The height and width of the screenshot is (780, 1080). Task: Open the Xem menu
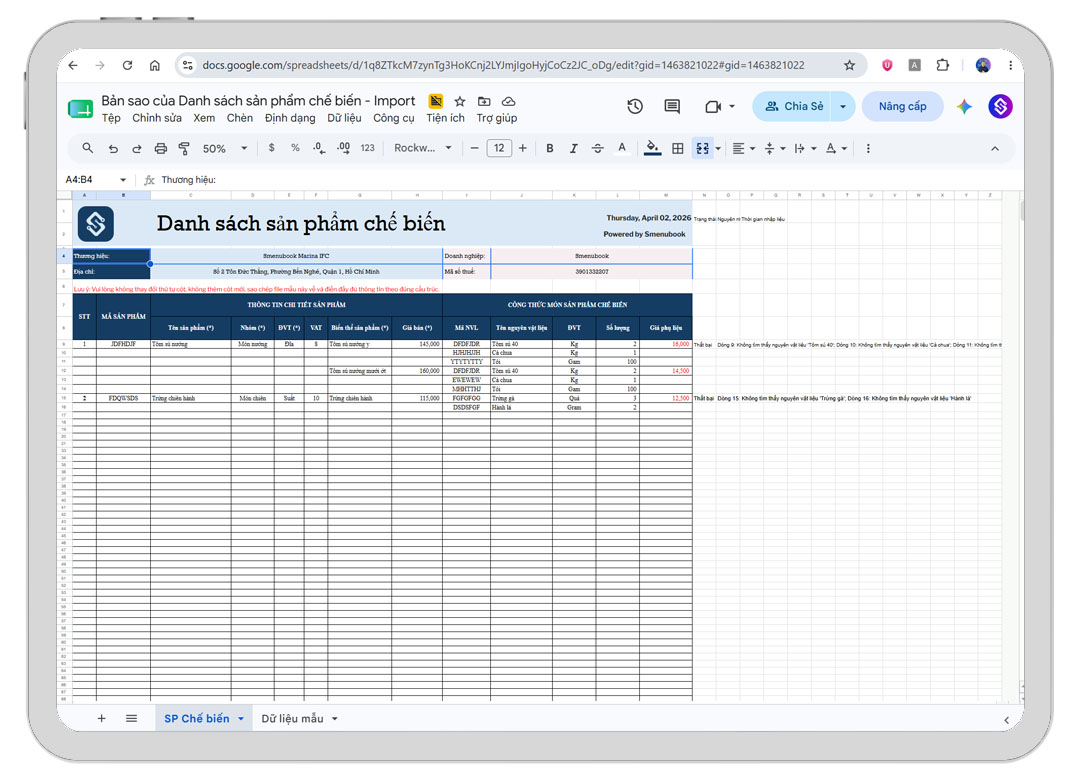[x=204, y=119]
